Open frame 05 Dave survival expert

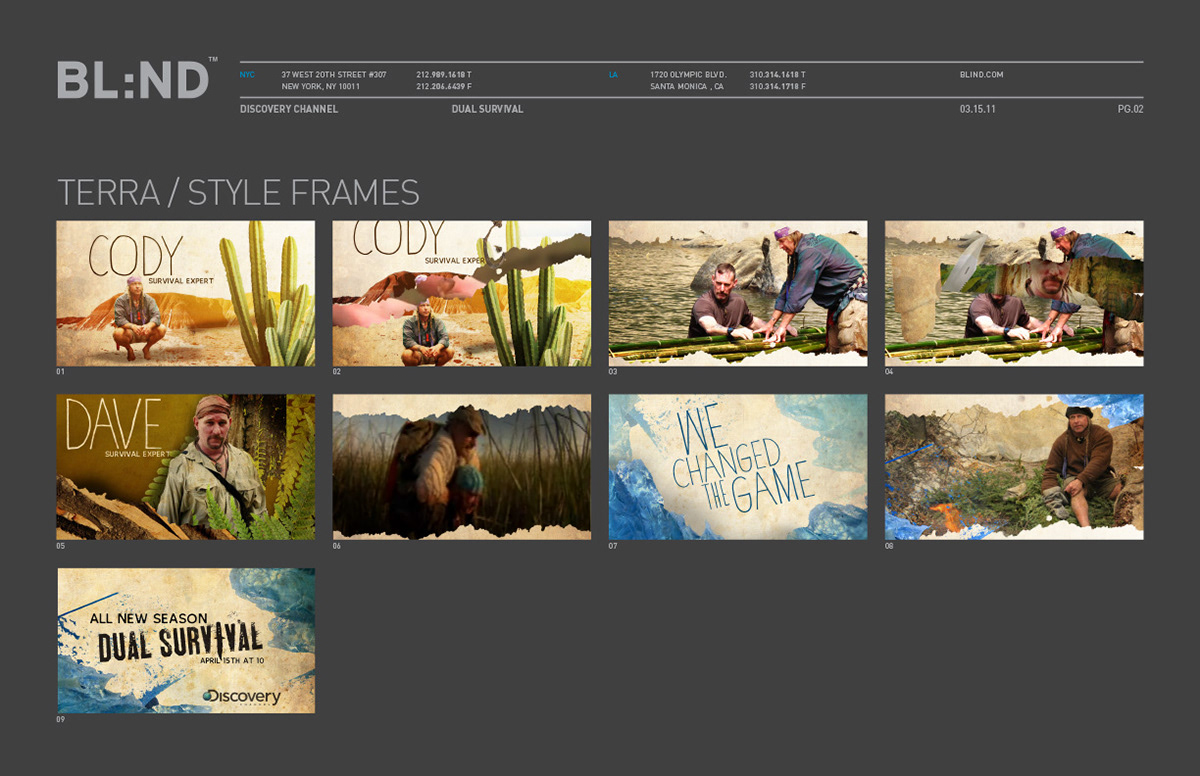186,467
